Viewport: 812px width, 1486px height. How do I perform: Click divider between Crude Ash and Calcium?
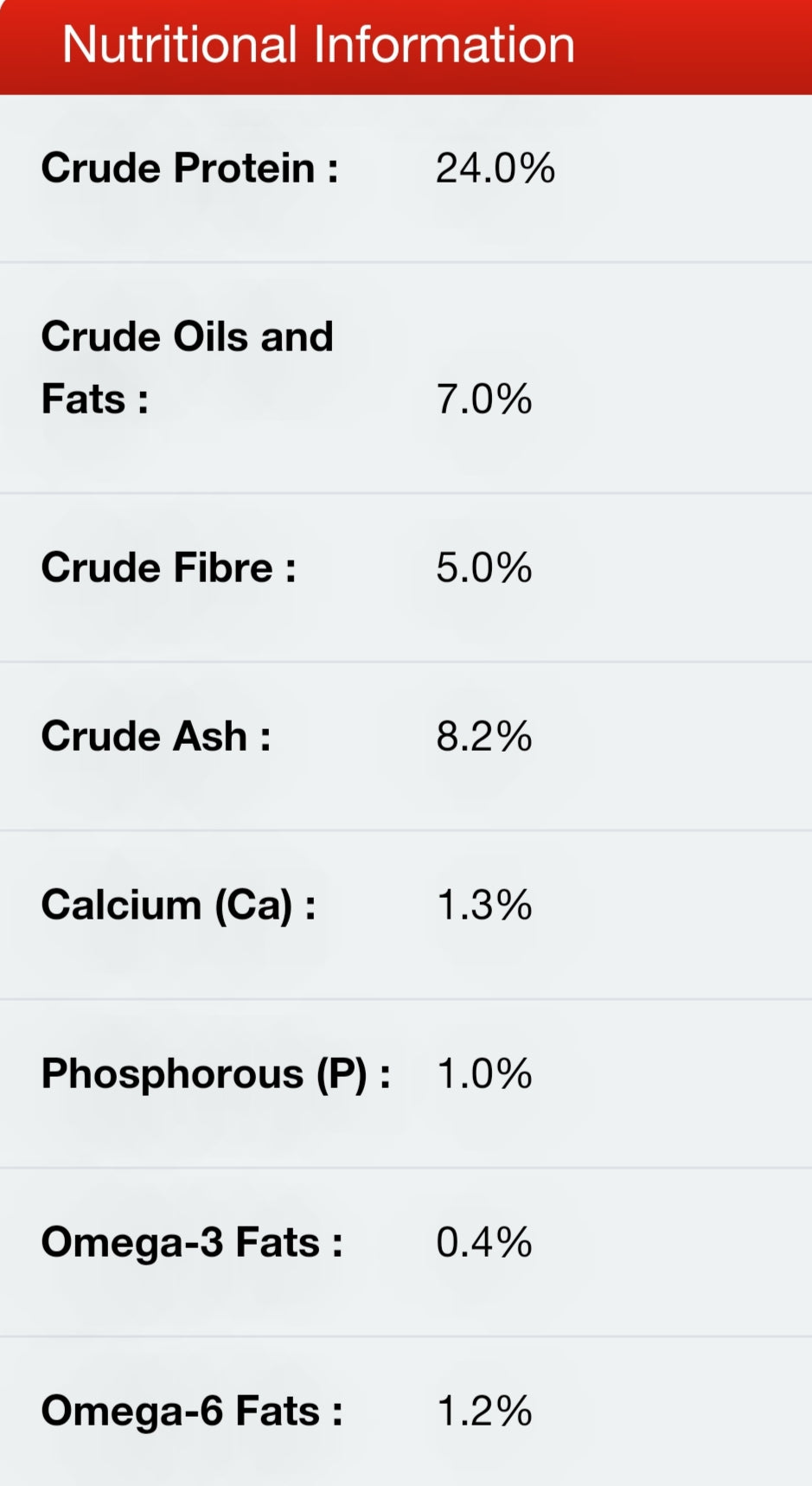[x=406, y=830]
